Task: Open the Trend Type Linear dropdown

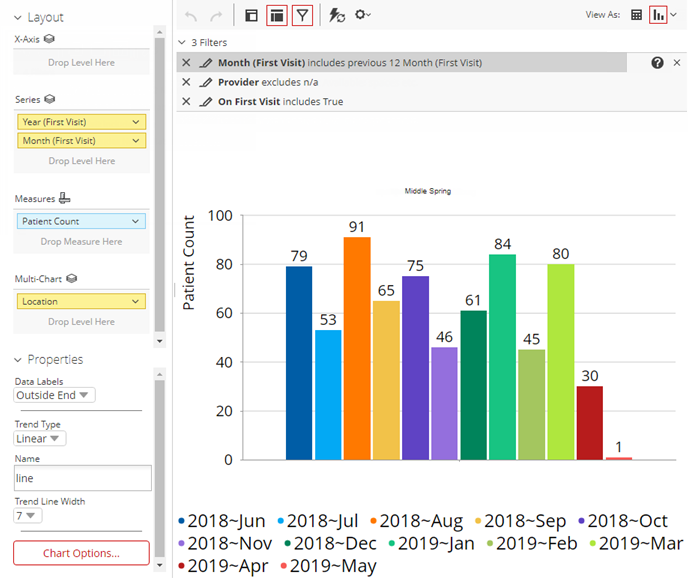Action: coord(40,438)
